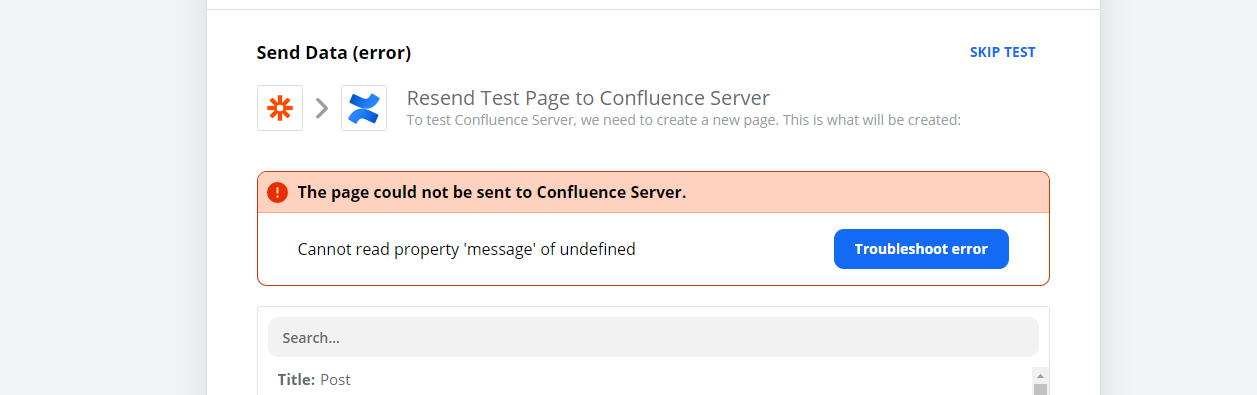Click the Send Data (error) heading
This screenshot has height=395, width=1257.
tap(334, 52)
